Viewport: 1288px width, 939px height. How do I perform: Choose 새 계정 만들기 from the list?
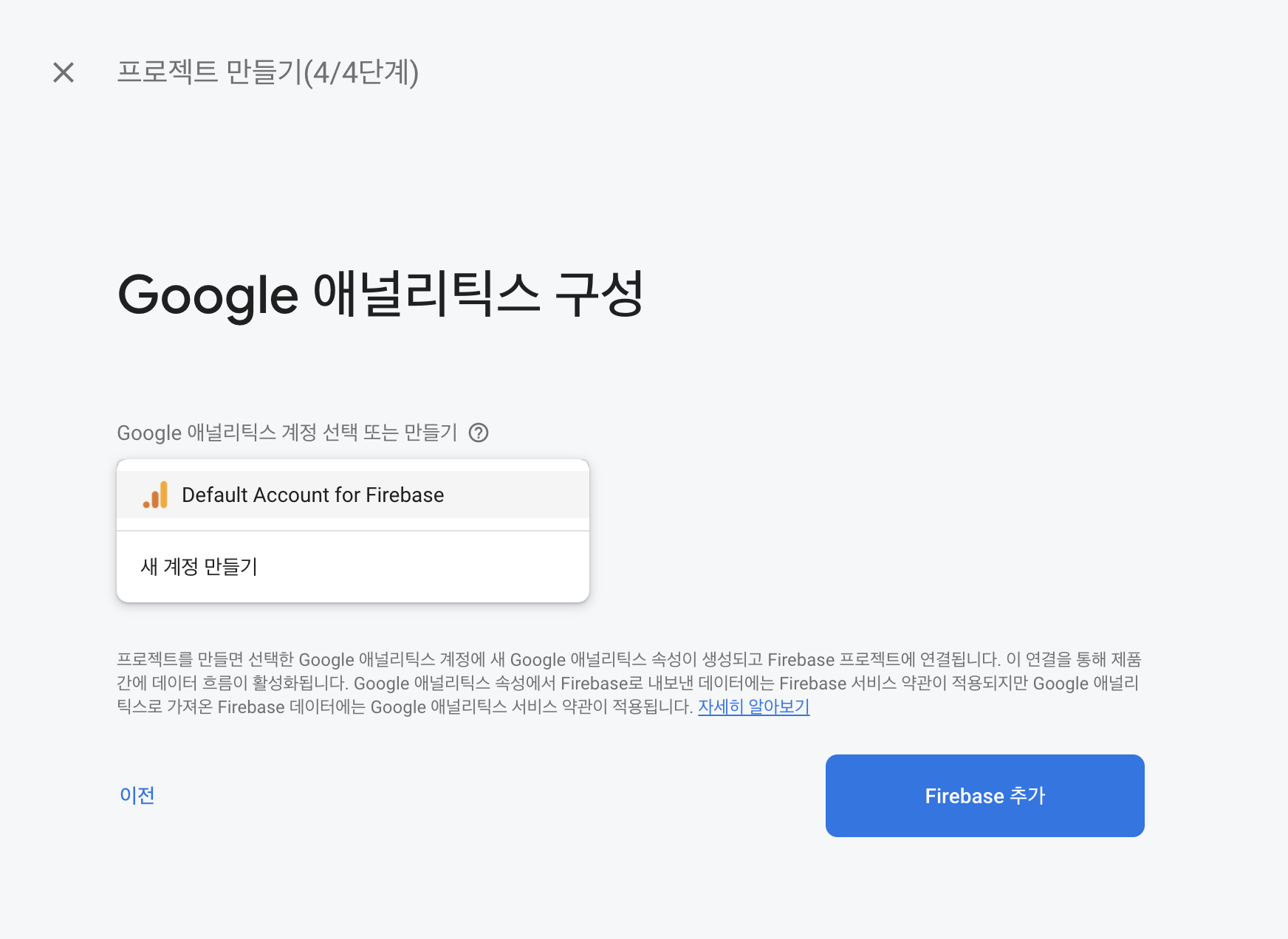(x=353, y=566)
